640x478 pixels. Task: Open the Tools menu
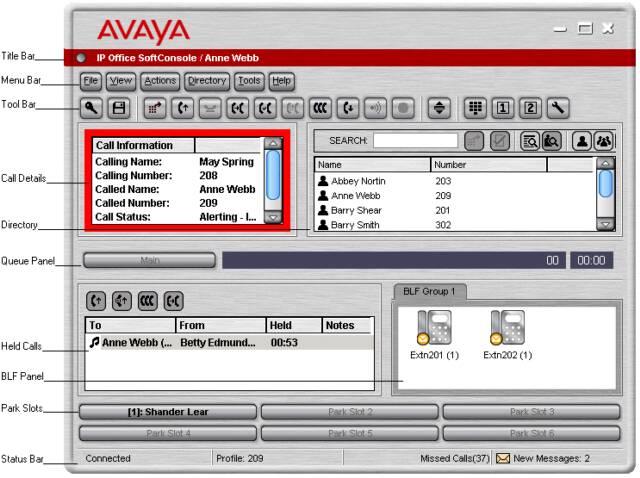tap(249, 81)
